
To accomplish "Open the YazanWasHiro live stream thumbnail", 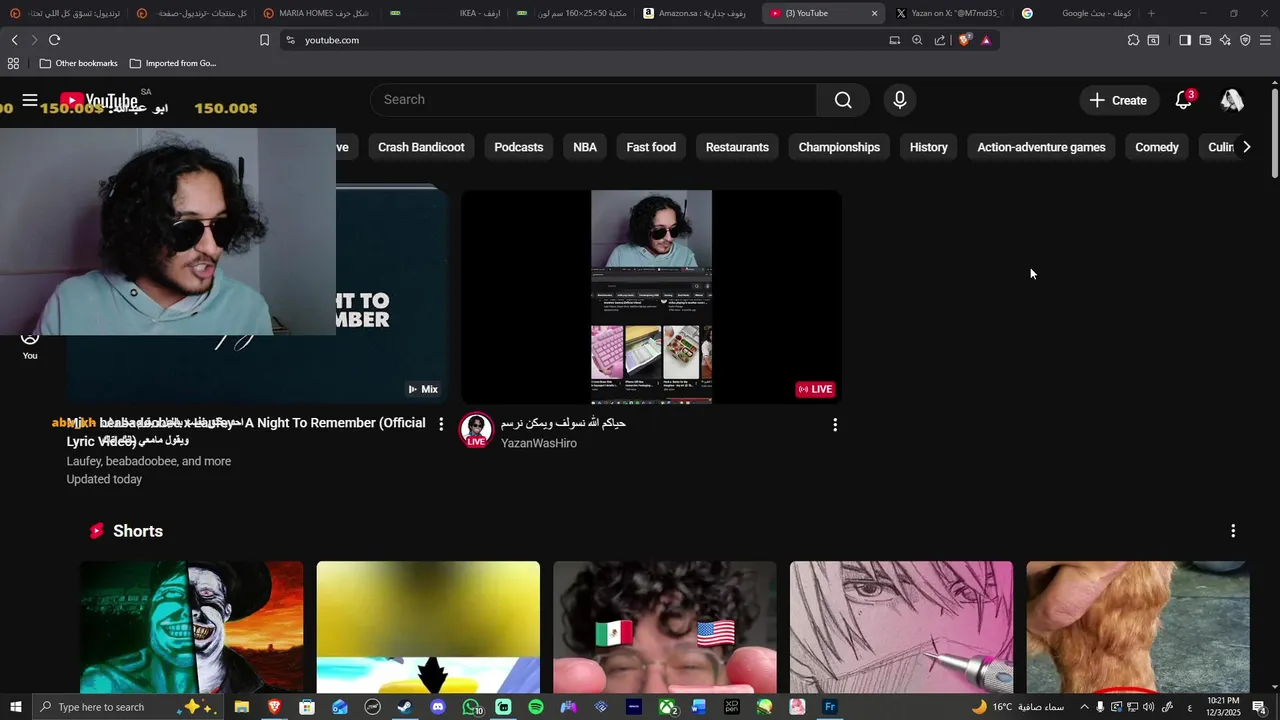I will coord(651,297).
